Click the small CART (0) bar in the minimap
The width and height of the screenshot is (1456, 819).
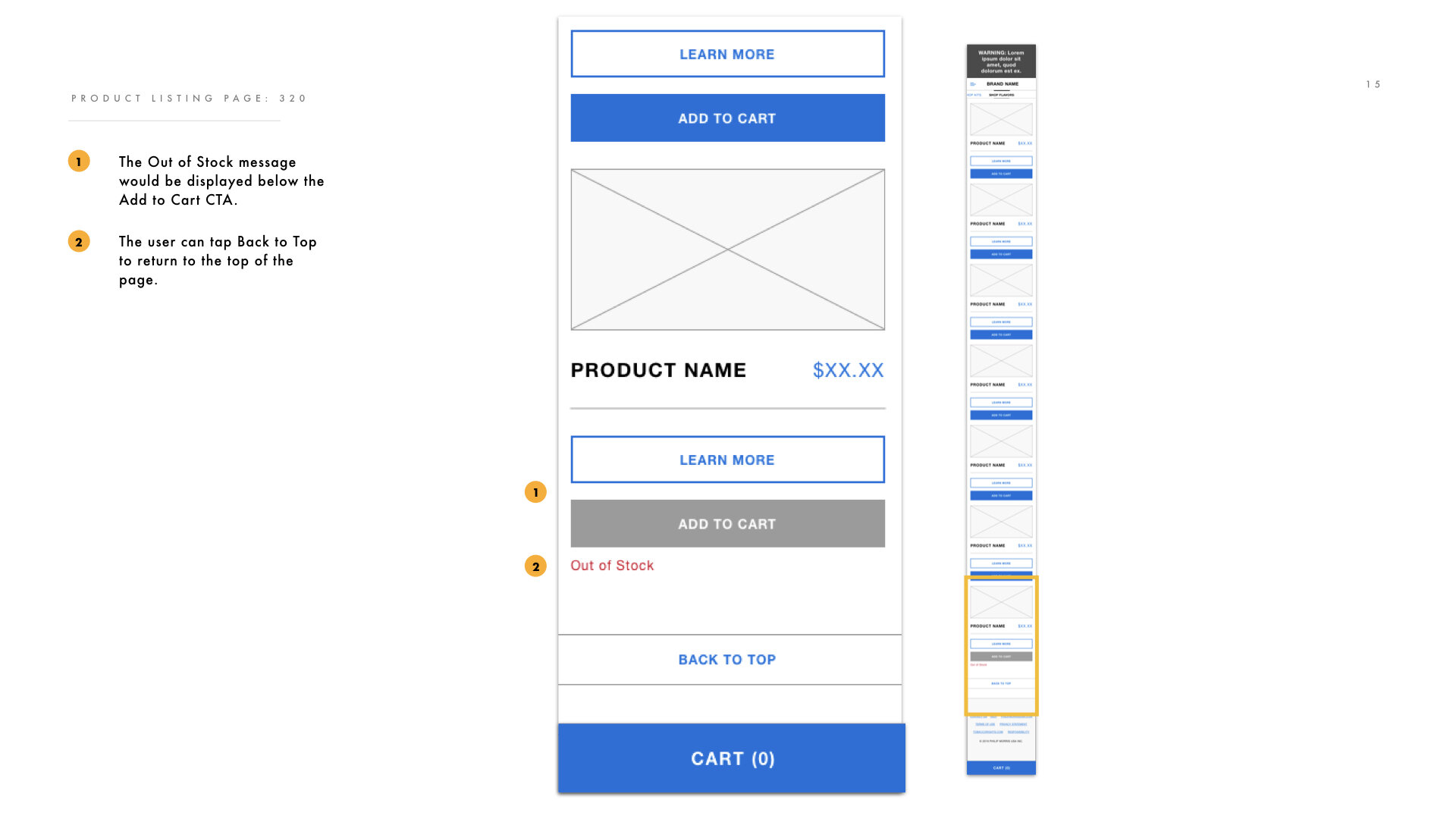(x=1001, y=767)
